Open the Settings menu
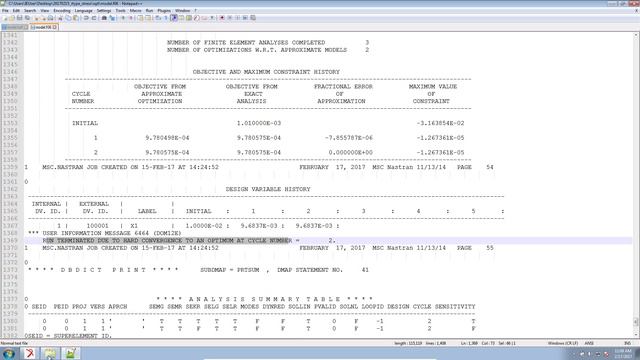The image size is (640, 360). pos(104,11)
